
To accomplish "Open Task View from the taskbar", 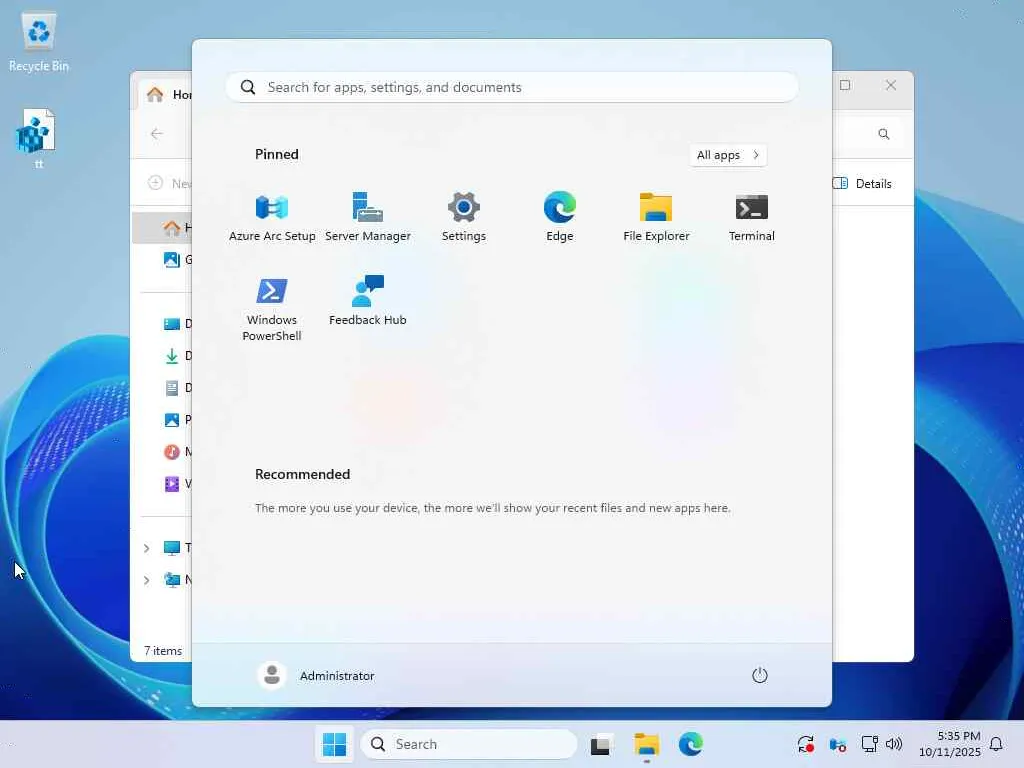I will 601,744.
